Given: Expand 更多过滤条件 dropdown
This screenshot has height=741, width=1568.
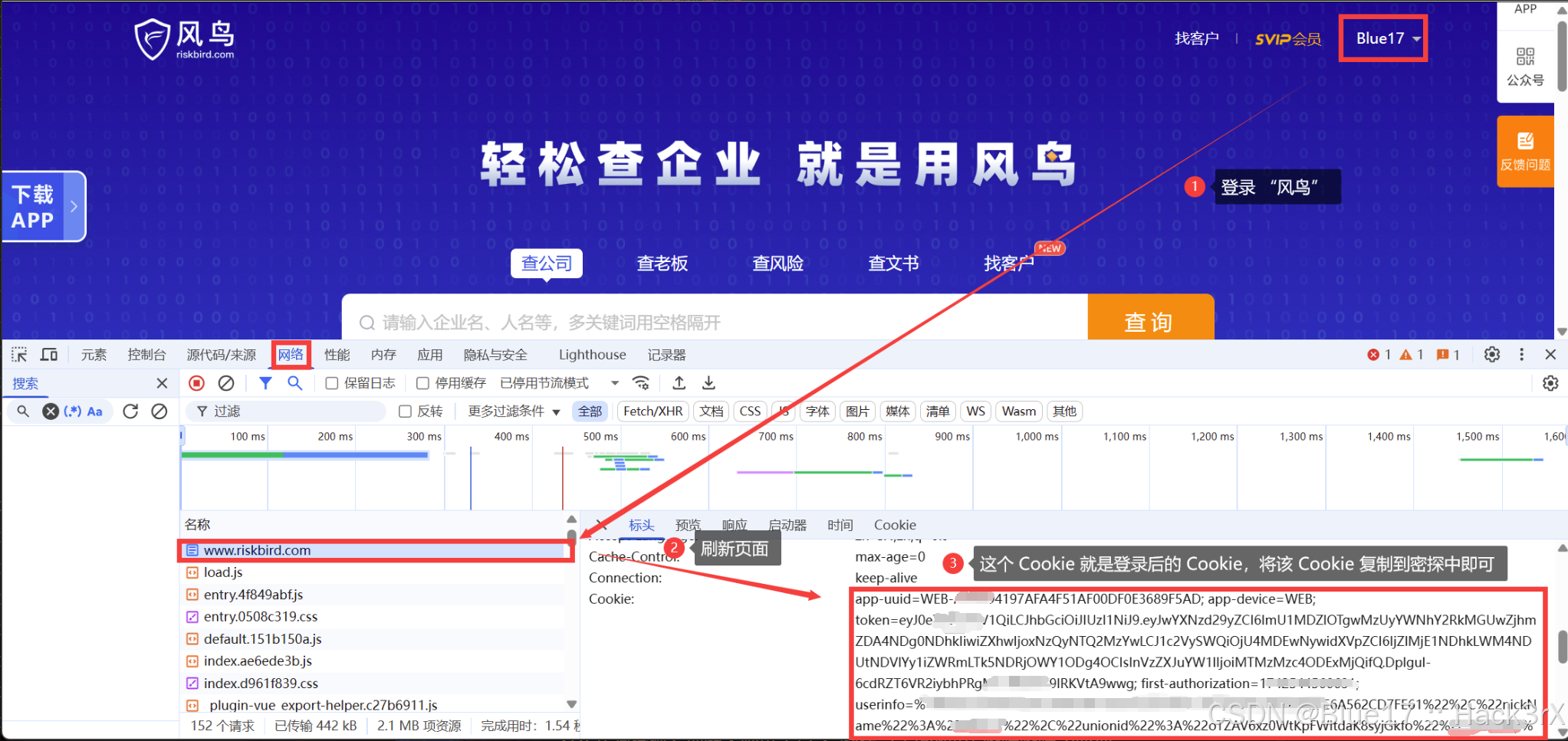Looking at the screenshot, I should [x=514, y=411].
